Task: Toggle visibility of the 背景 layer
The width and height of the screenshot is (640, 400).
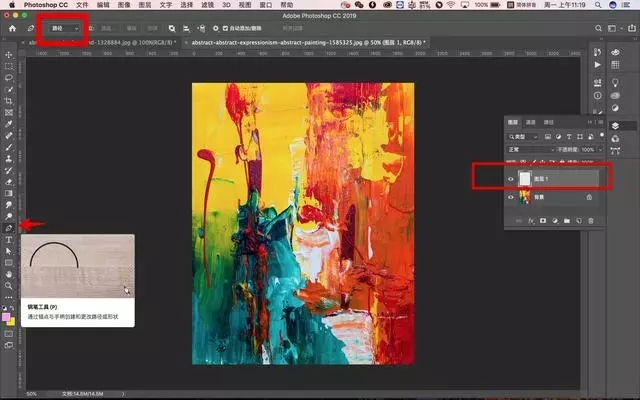Action: click(511, 198)
